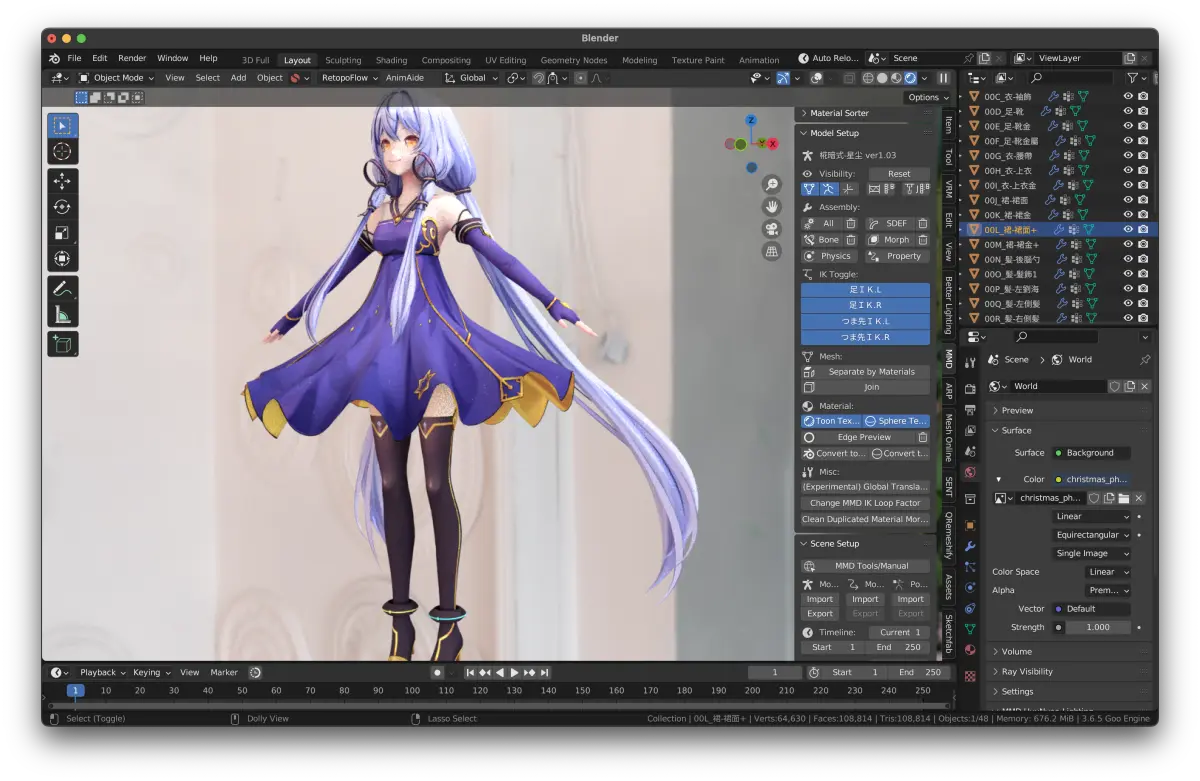This screenshot has height=781, width=1200.
Task: Toggle eye visibility for 00H_衣-上衣
Action: (x=1128, y=171)
